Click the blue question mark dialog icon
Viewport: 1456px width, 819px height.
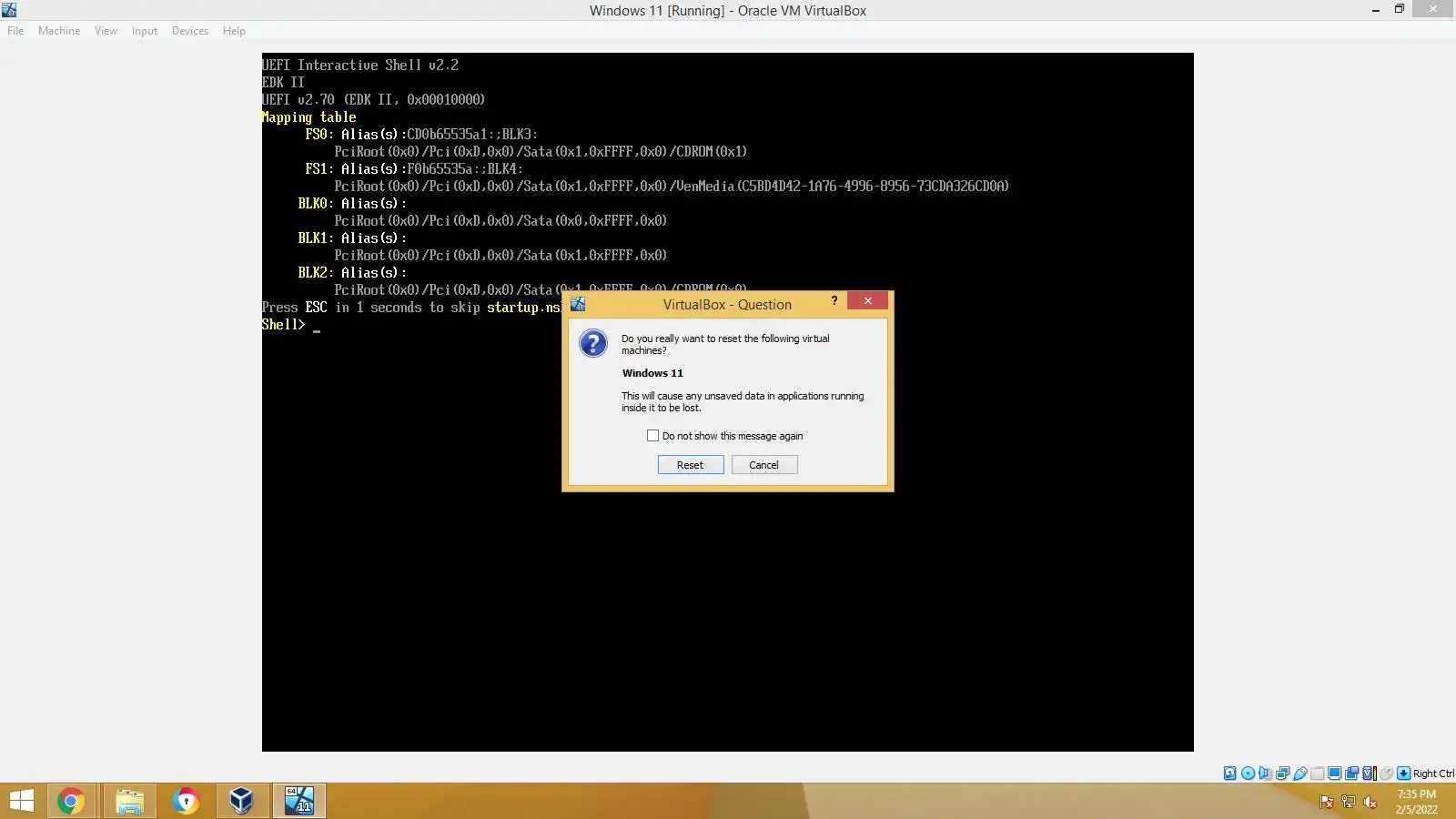point(593,343)
